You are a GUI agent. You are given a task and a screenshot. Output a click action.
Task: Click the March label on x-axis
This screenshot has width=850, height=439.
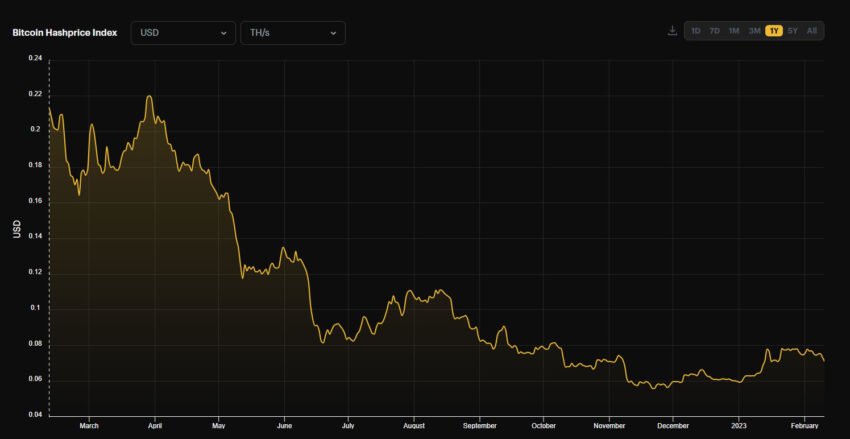point(88,426)
